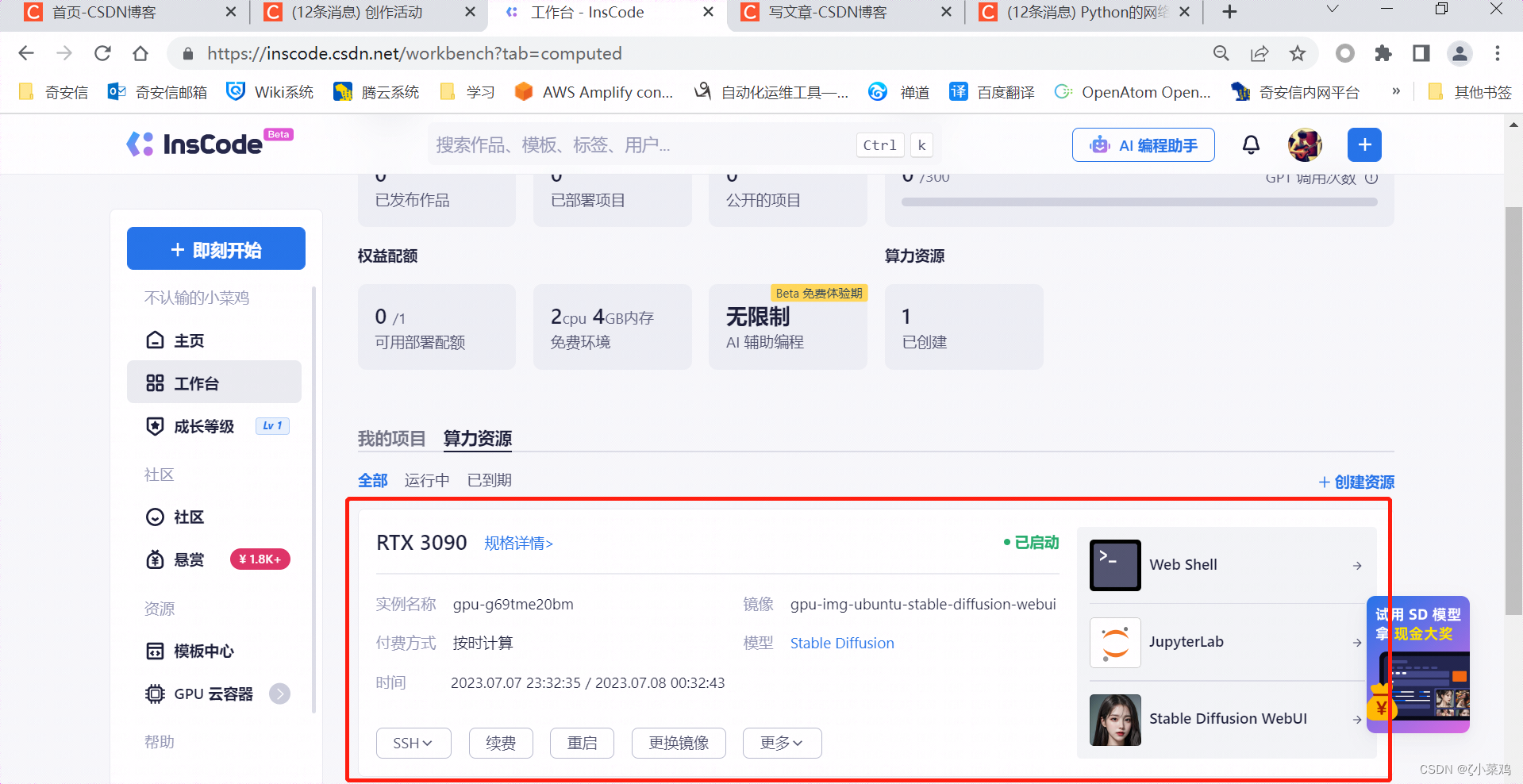This screenshot has height=784, width=1523.
Task: Expand the 更多 dropdown
Action: [782, 743]
